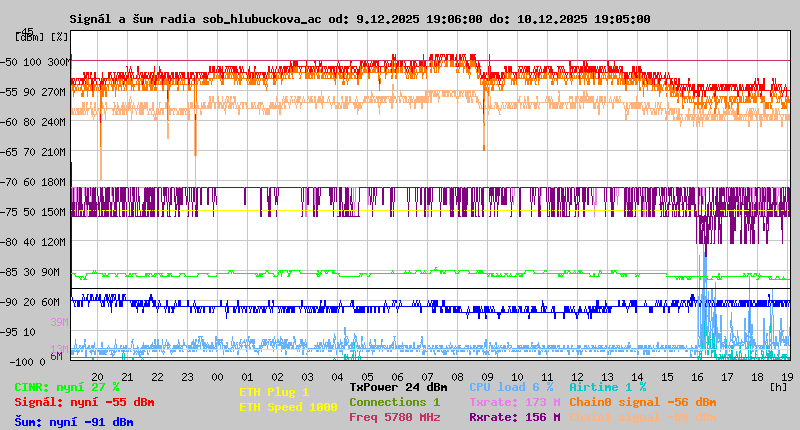Click the hour label '07' on time axis
800x430 pixels.
(428, 377)
